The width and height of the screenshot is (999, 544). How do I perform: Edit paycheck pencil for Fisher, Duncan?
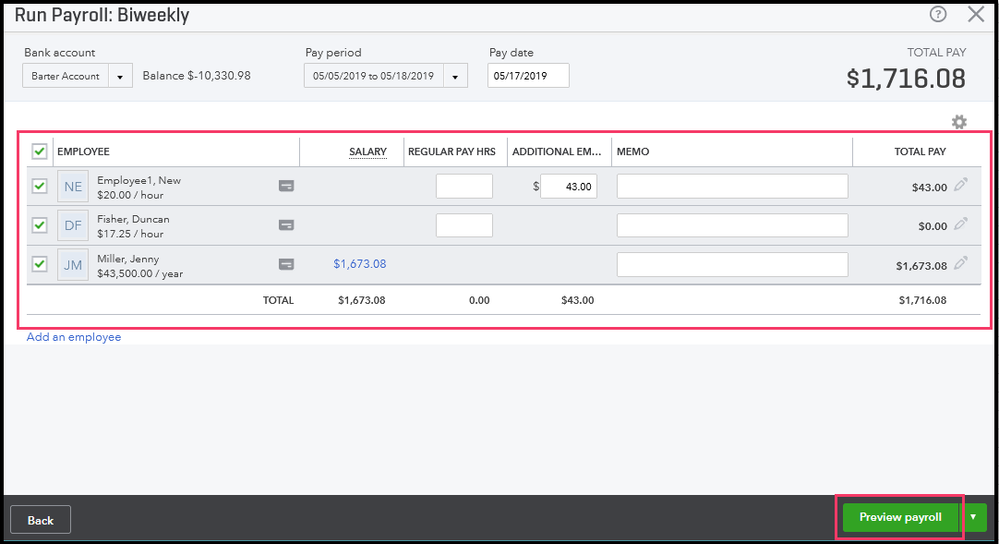(961, 224)
